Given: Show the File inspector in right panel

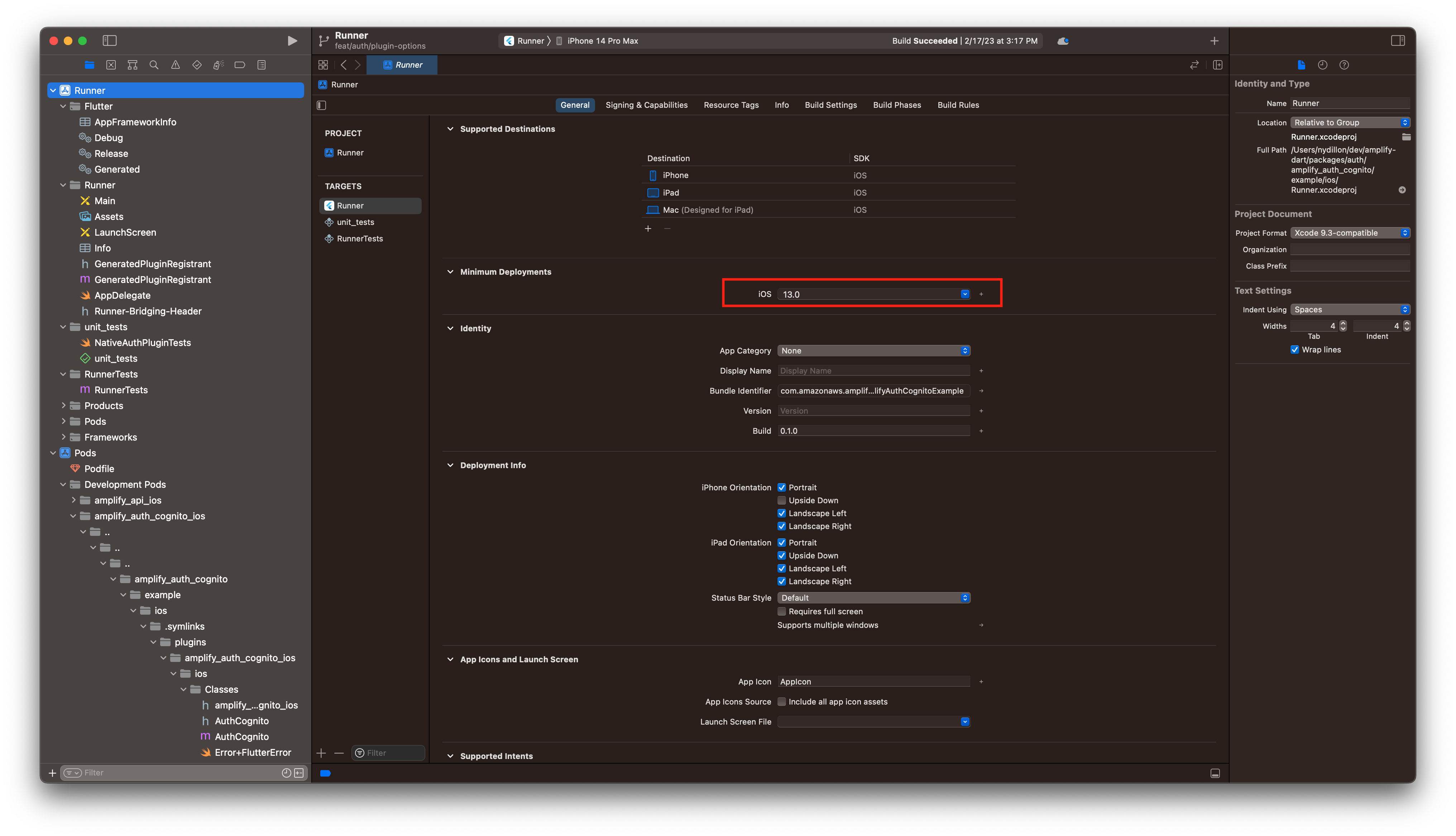Looking at the screenshot, I should 1301,65.
